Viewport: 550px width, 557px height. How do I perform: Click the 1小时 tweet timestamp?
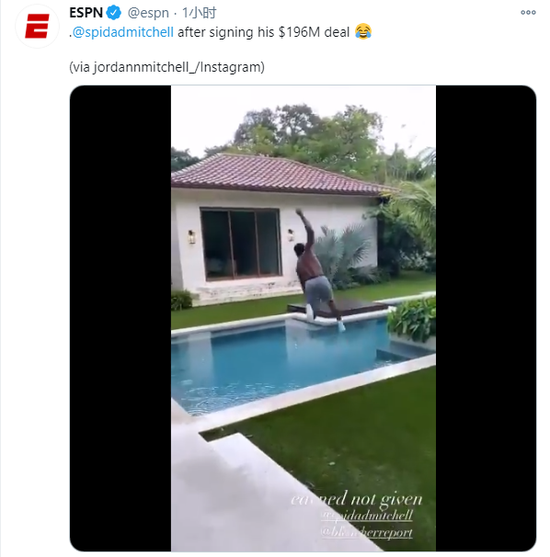[199, 13]
